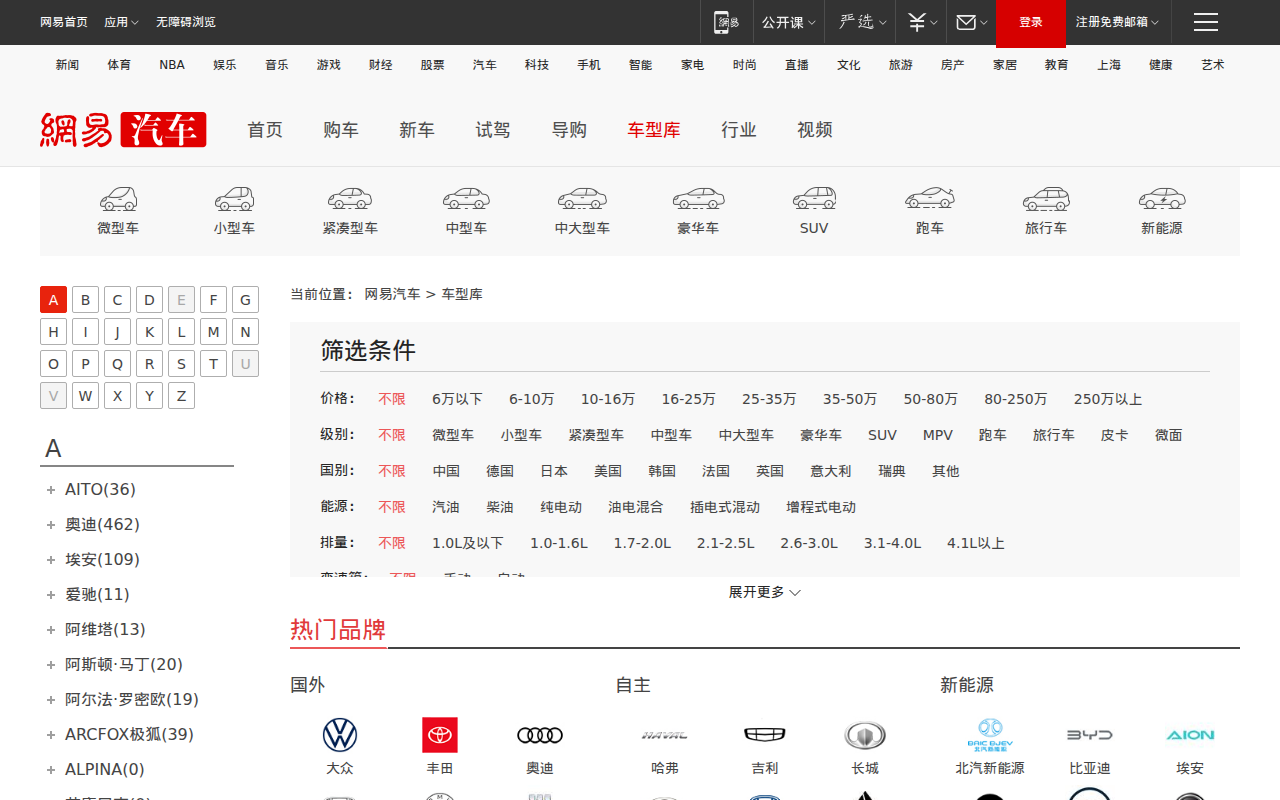Jump to brands starting with letter Z
This screenshot has height=800, width=1280.
click(x=182, y=396)
